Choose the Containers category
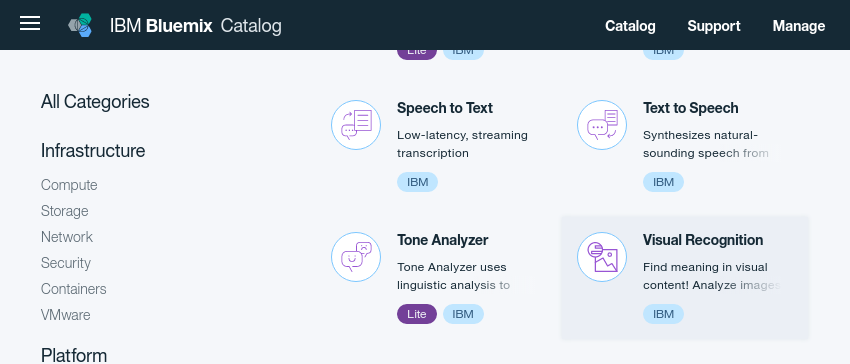 pyautogui.click(x=74, y=289)
